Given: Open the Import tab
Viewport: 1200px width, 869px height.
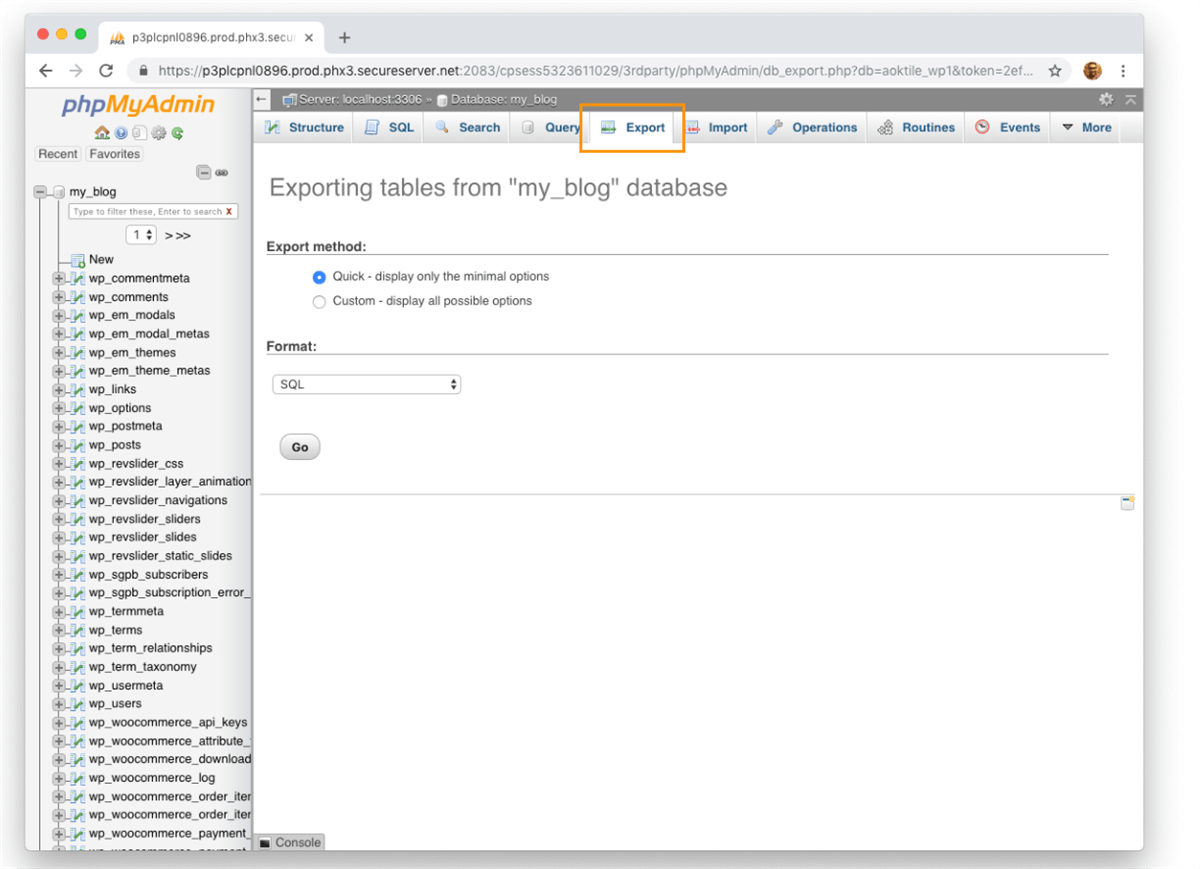Looking at the screenshot, I should (x=717, y=128).
